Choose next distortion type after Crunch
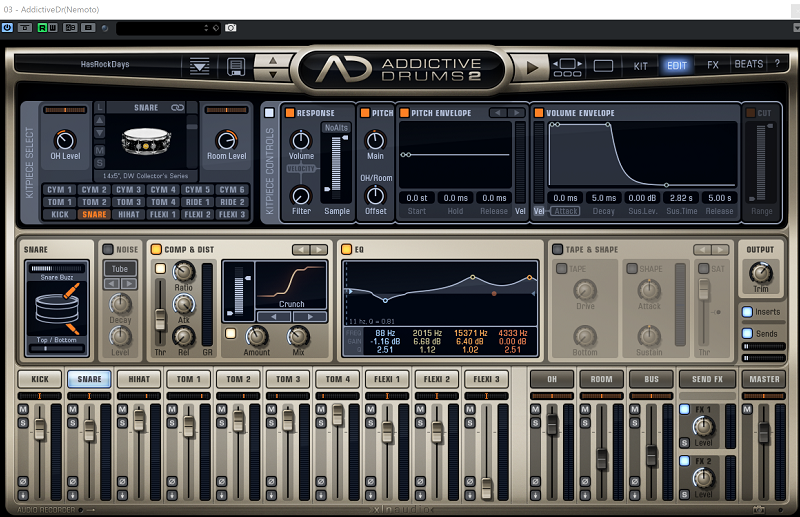800x517 pixels. (x=310, y=317)
